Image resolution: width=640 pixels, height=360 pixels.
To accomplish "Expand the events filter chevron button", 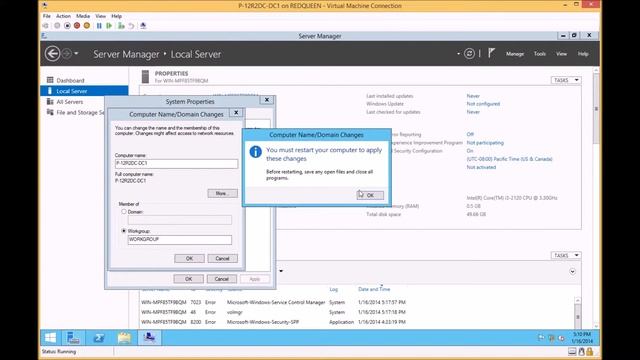I will tap(572, 272).
